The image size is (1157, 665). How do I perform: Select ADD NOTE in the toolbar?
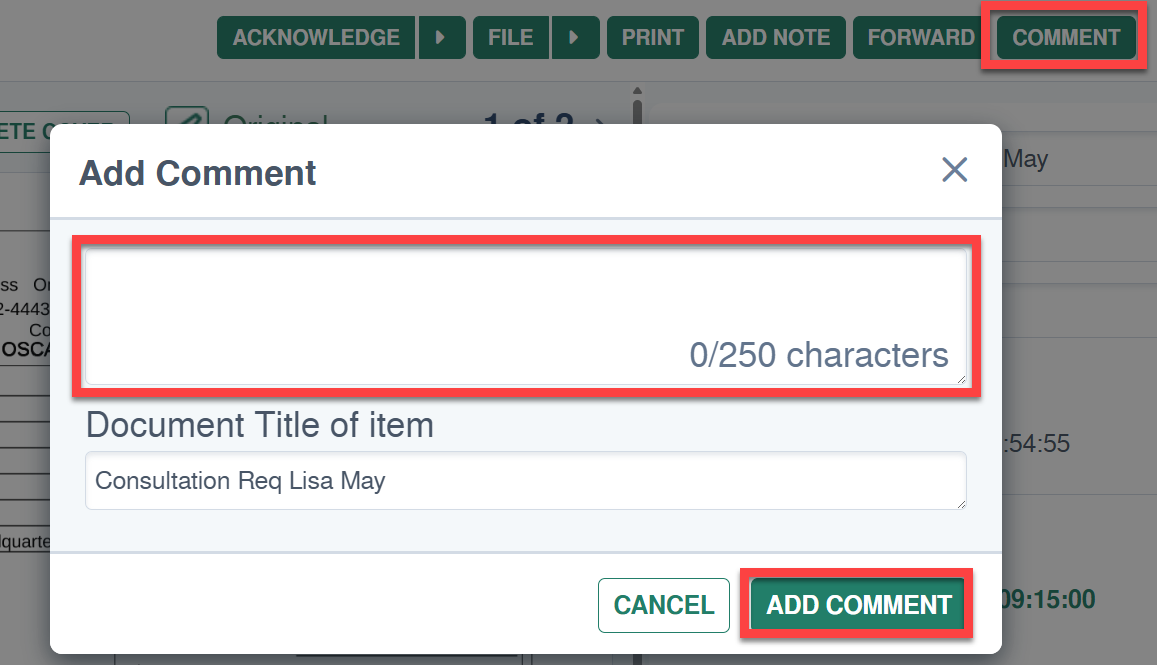[x=776, y=38]
